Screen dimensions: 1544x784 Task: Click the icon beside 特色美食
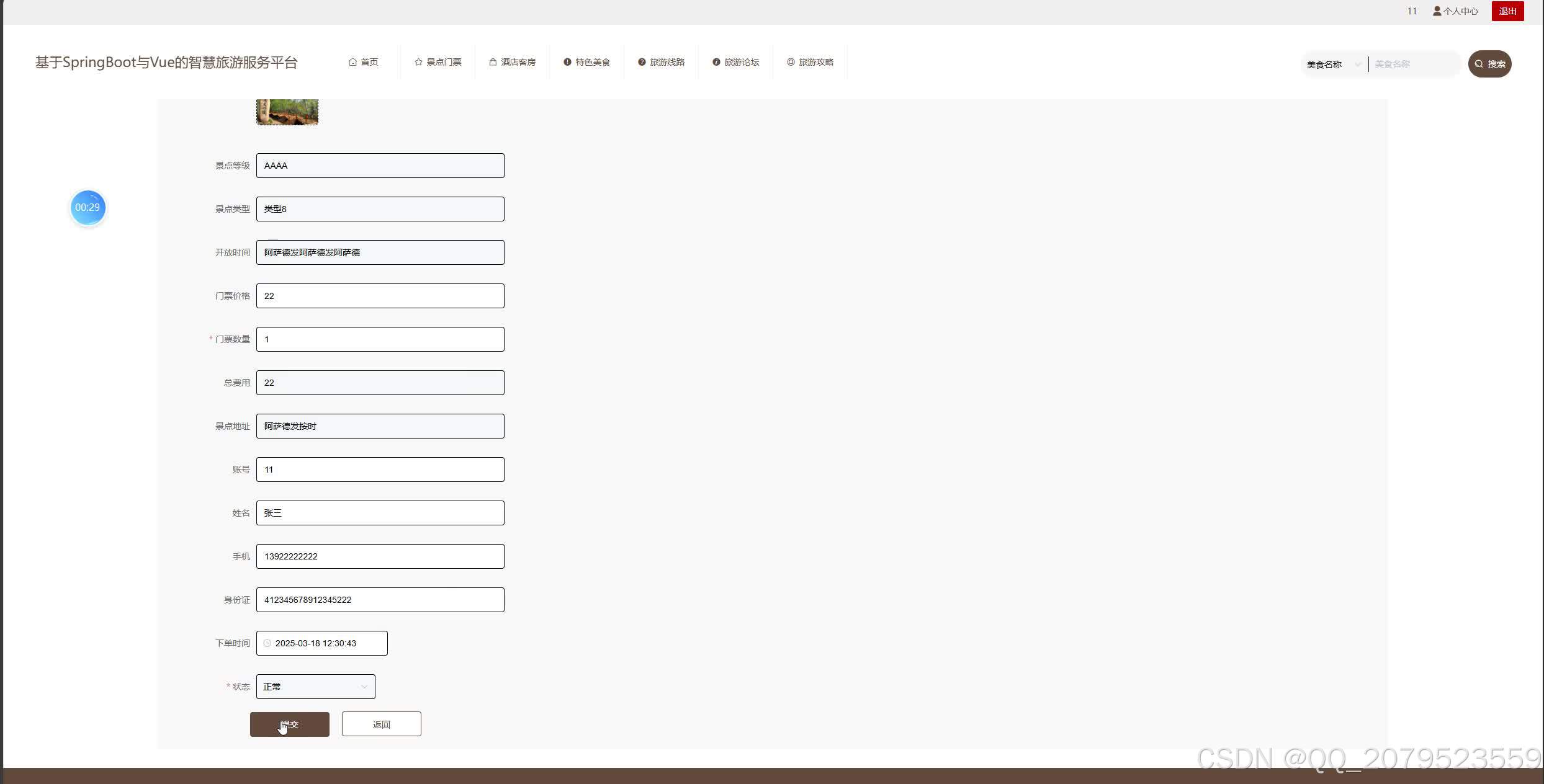point(567,62)
